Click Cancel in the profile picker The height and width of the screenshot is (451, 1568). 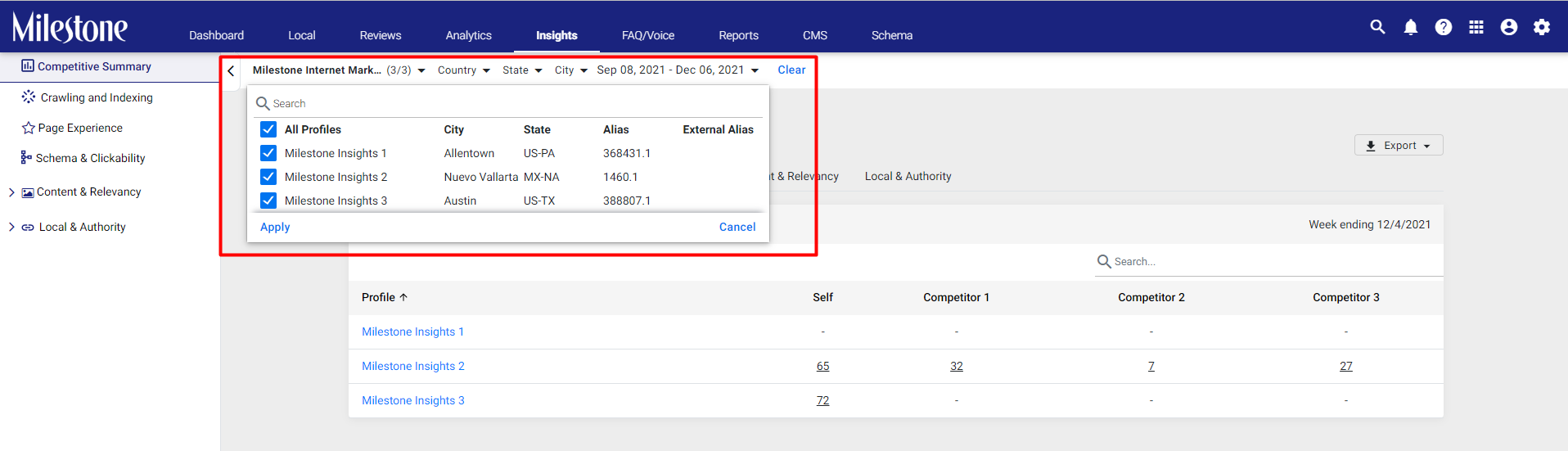[737, 227]
